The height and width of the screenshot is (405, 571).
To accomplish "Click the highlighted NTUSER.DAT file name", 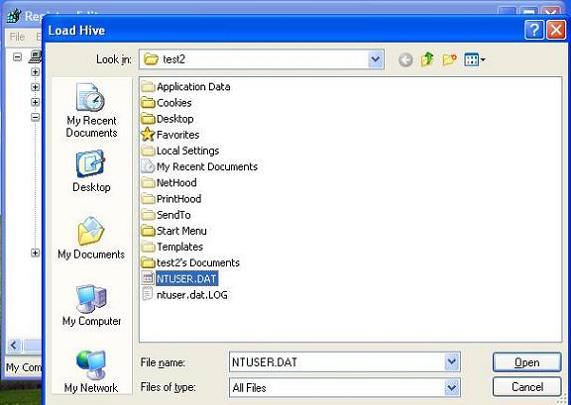I will (x=187, y=279).
